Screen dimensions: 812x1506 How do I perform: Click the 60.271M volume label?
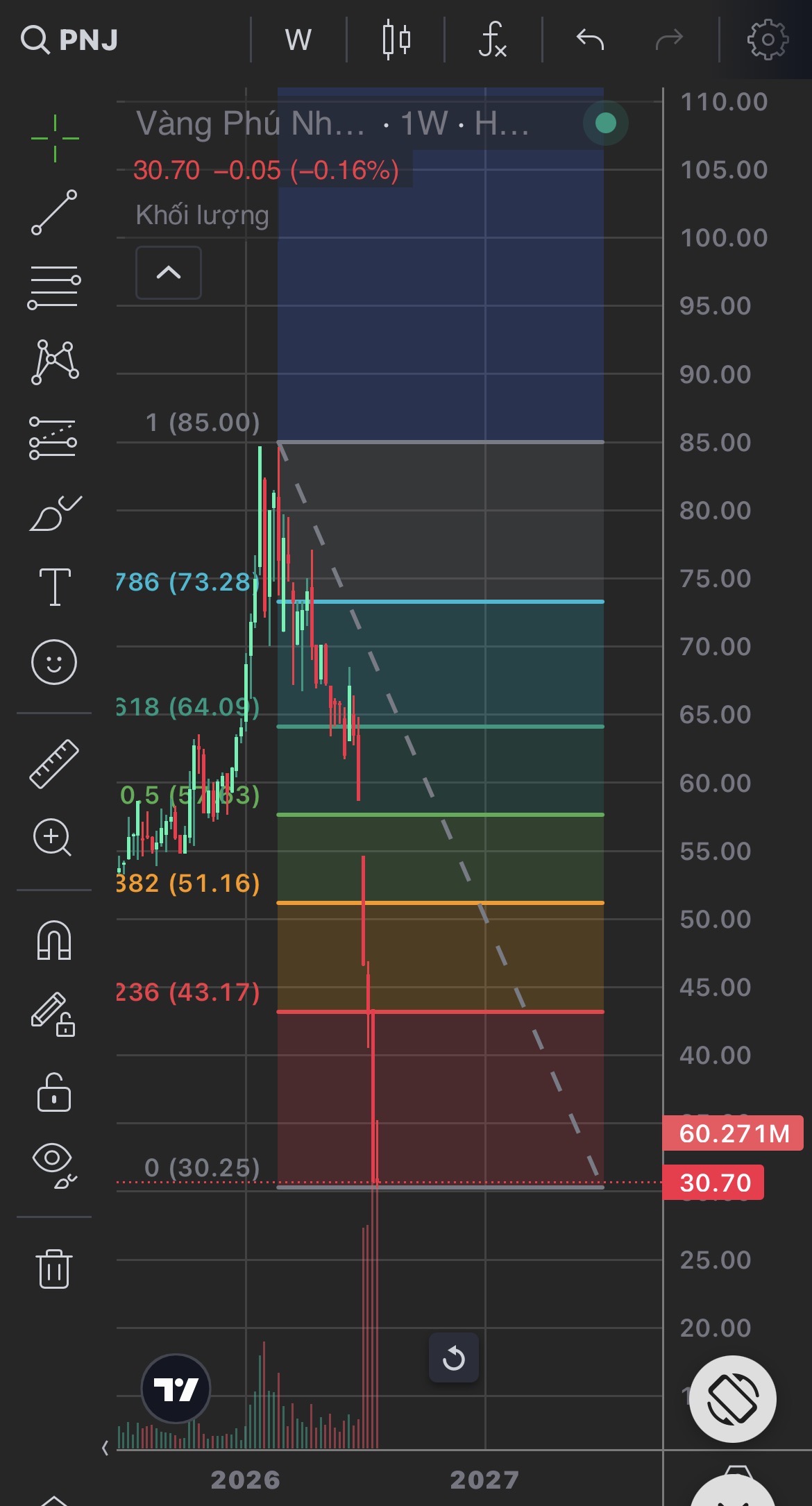tap(734, 1133)
